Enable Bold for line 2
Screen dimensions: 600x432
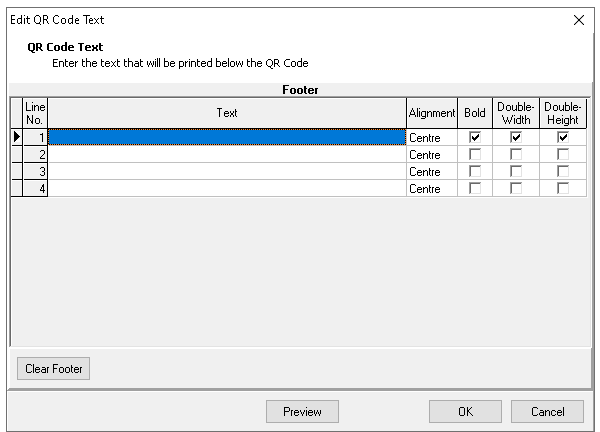[x=475, y=154]
